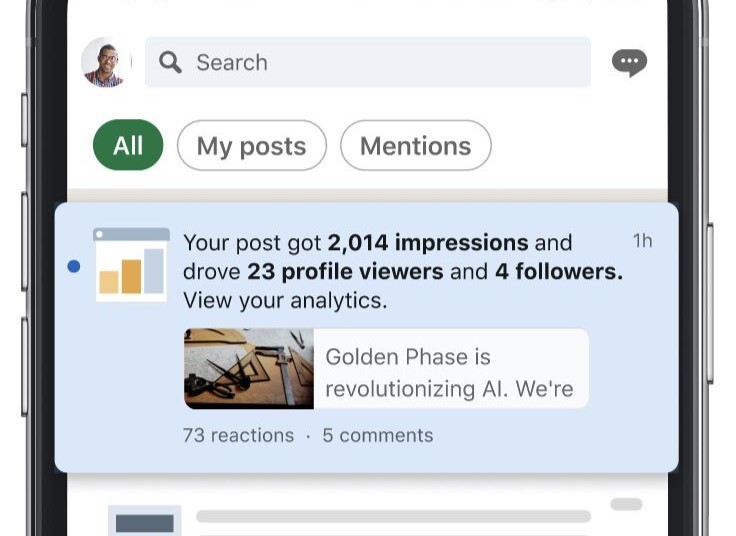View the 5 comments count

point(378,435)
